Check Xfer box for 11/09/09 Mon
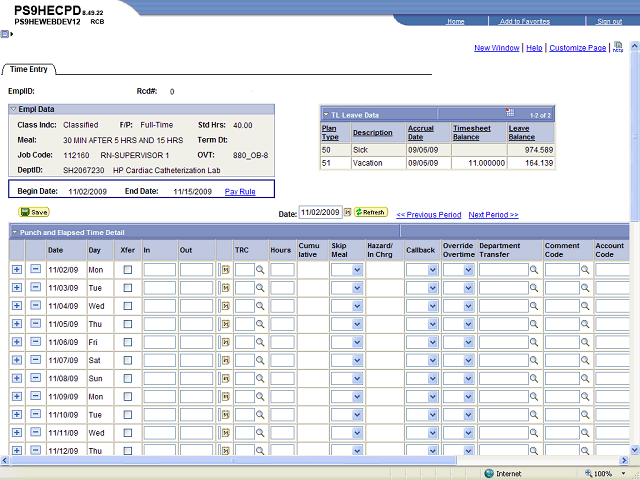The image size is (640, 480). pos(128,396)
